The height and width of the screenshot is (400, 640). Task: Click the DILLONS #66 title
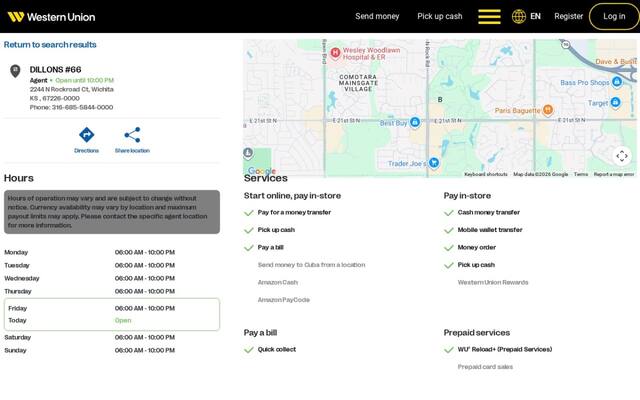tap(56, 70)
